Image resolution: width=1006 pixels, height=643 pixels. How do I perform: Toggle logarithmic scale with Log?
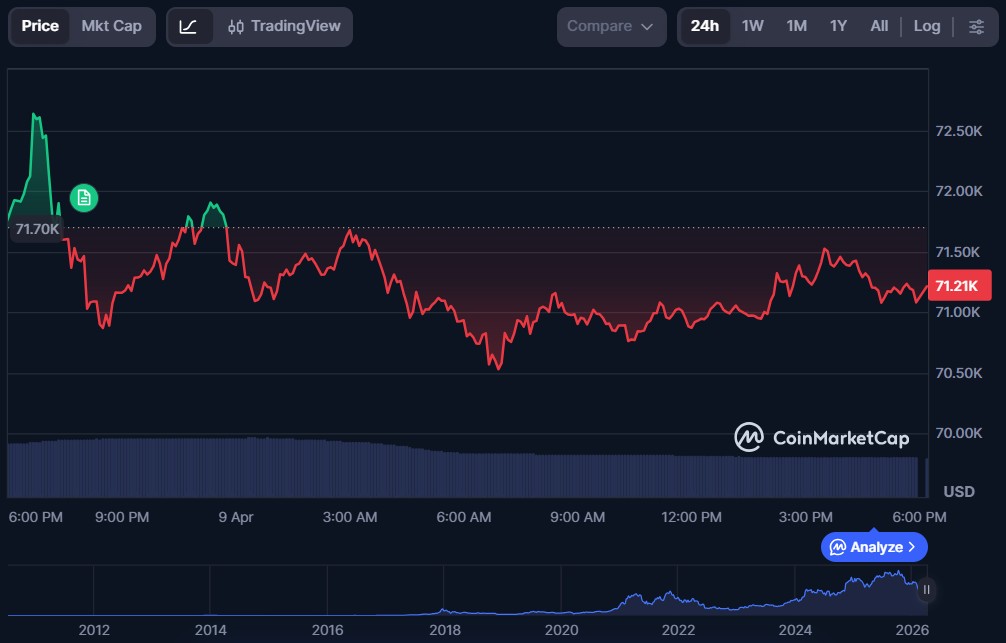[926, 26]
